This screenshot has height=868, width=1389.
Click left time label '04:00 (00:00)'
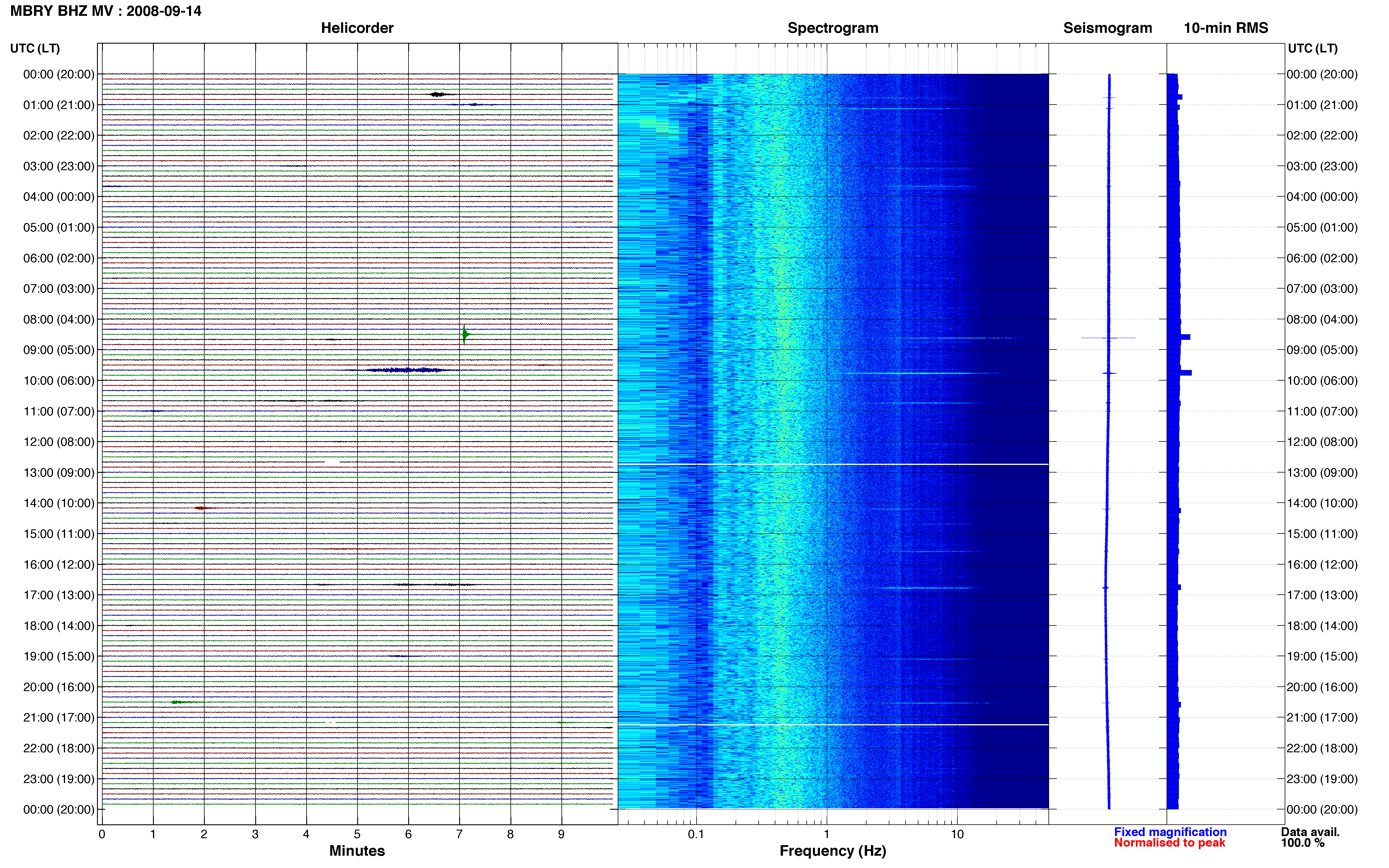[x=59, y=197]
